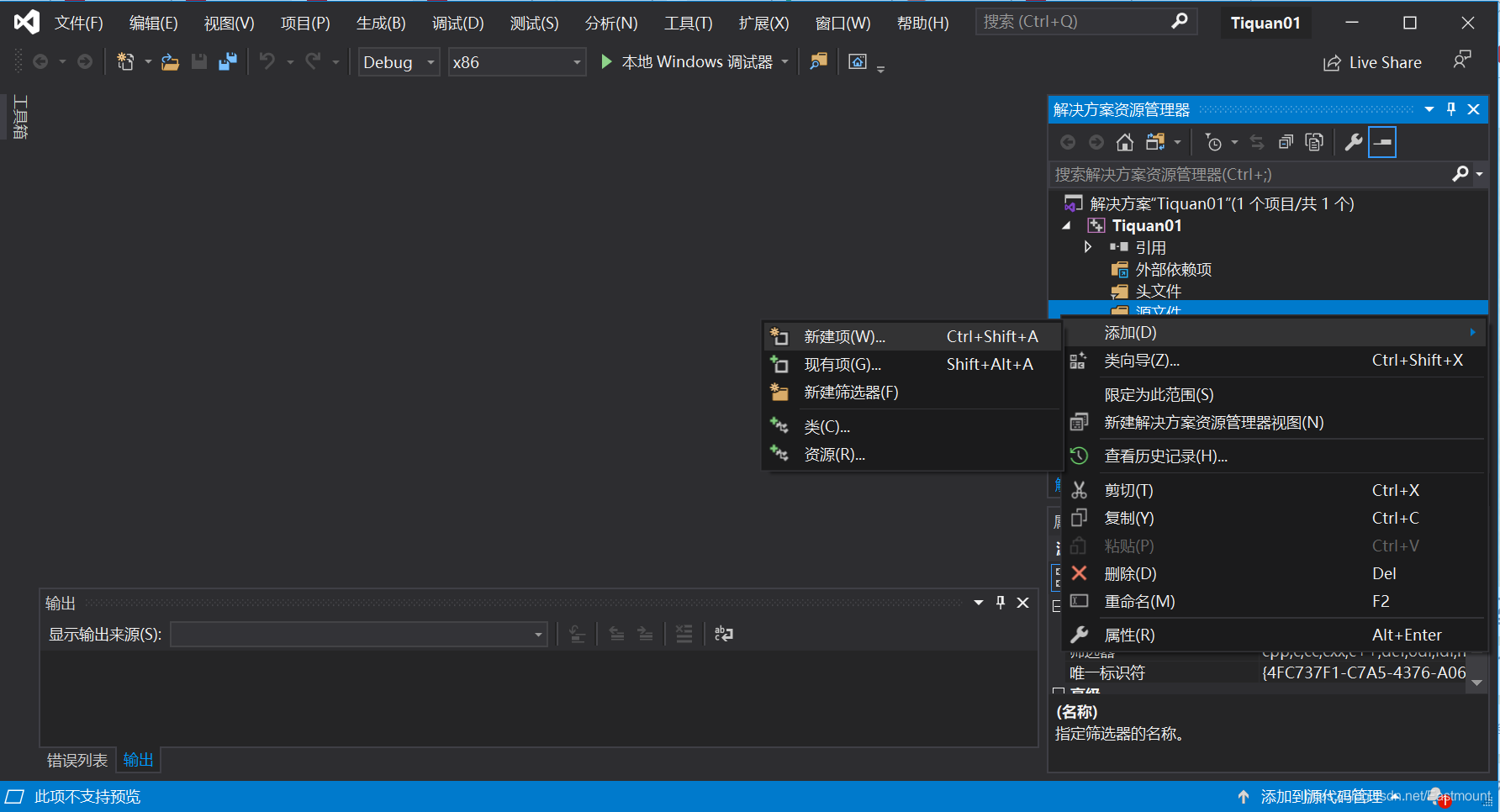The image size is (1500, 812).
Task: Open the 调试(D) menu
Action: click(457, 23)
